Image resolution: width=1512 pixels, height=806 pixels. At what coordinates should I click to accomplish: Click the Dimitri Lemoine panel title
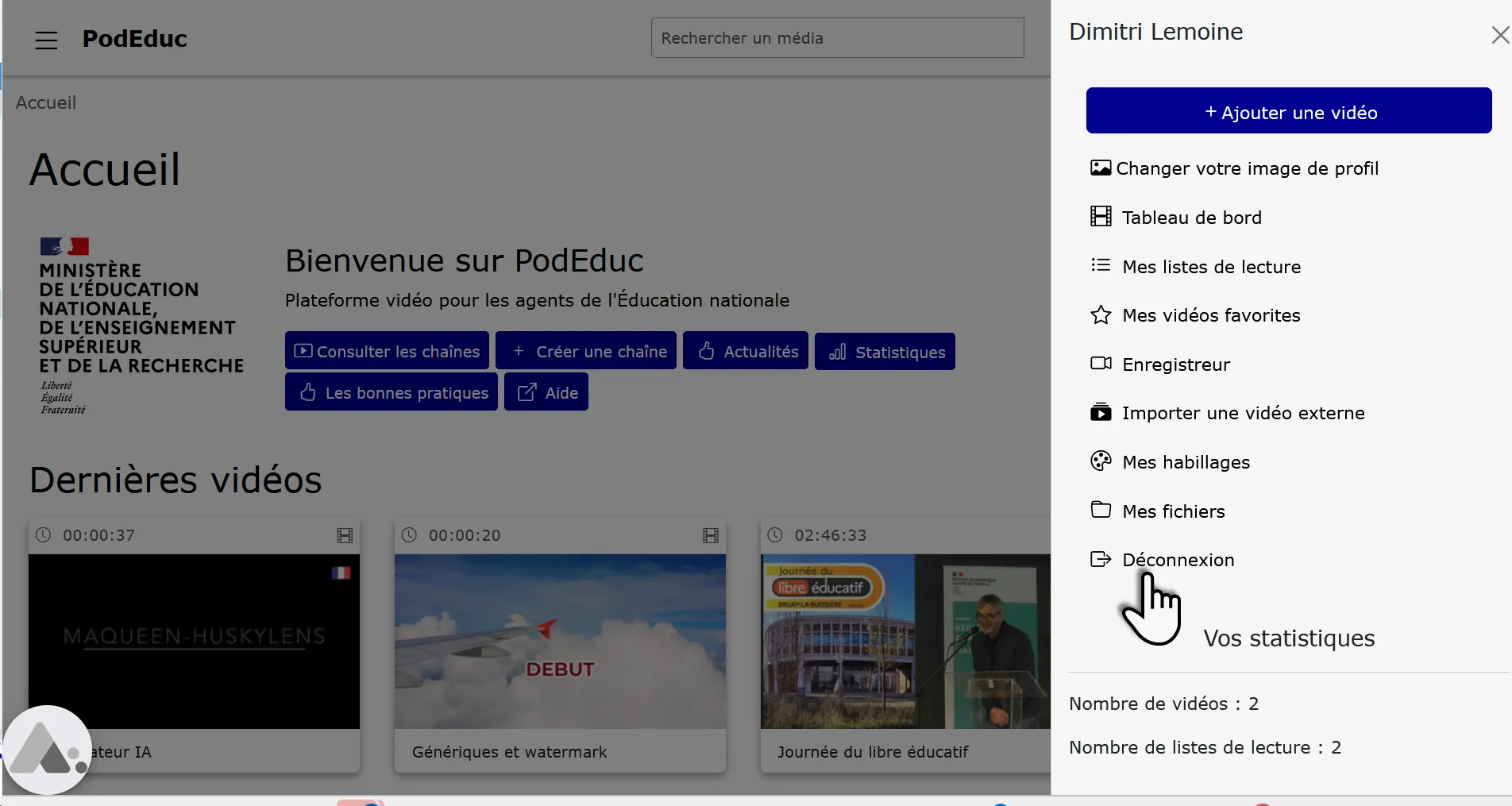[x=1155, y=32]
